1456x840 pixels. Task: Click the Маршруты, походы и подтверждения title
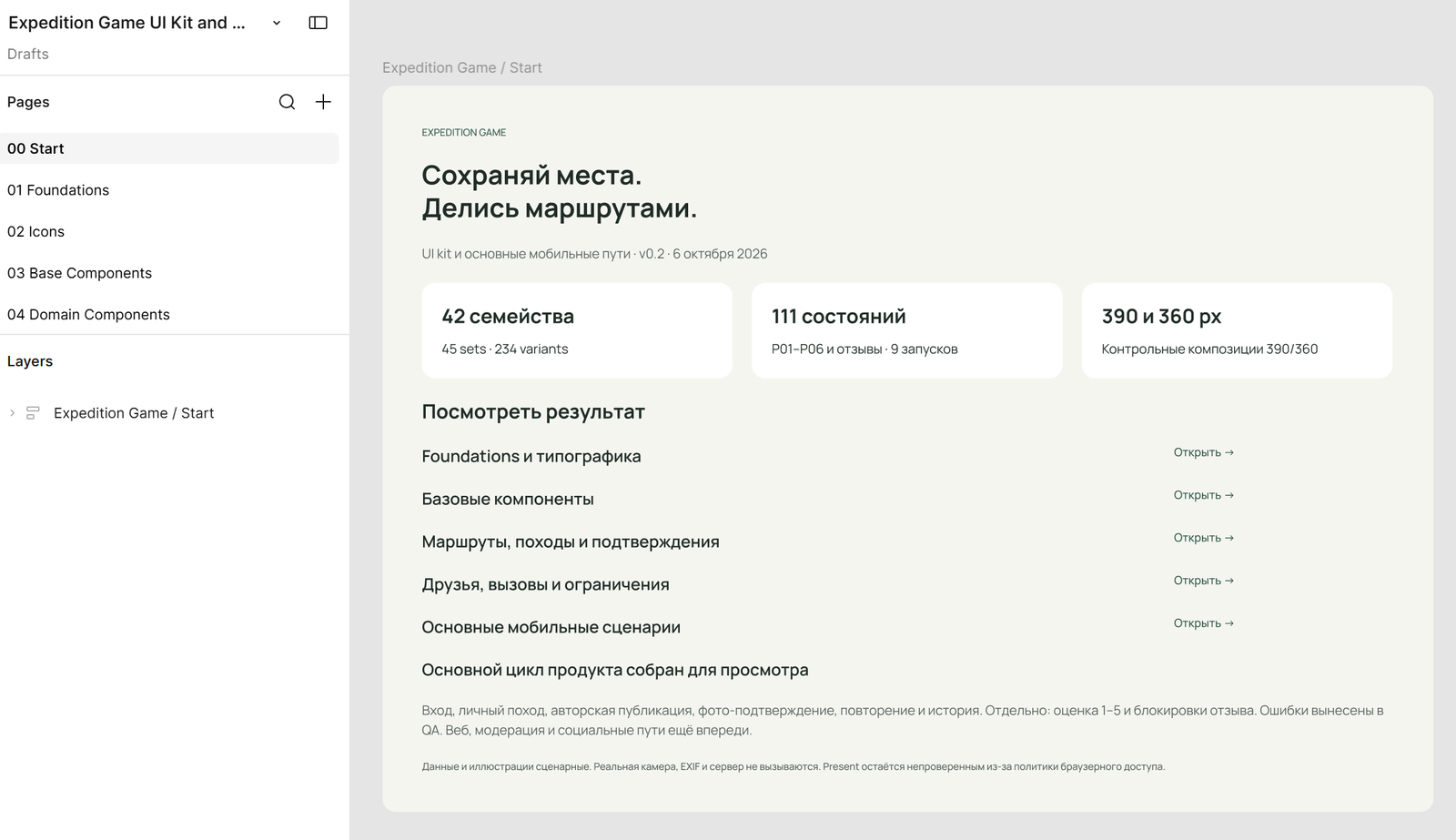(571, 541)
